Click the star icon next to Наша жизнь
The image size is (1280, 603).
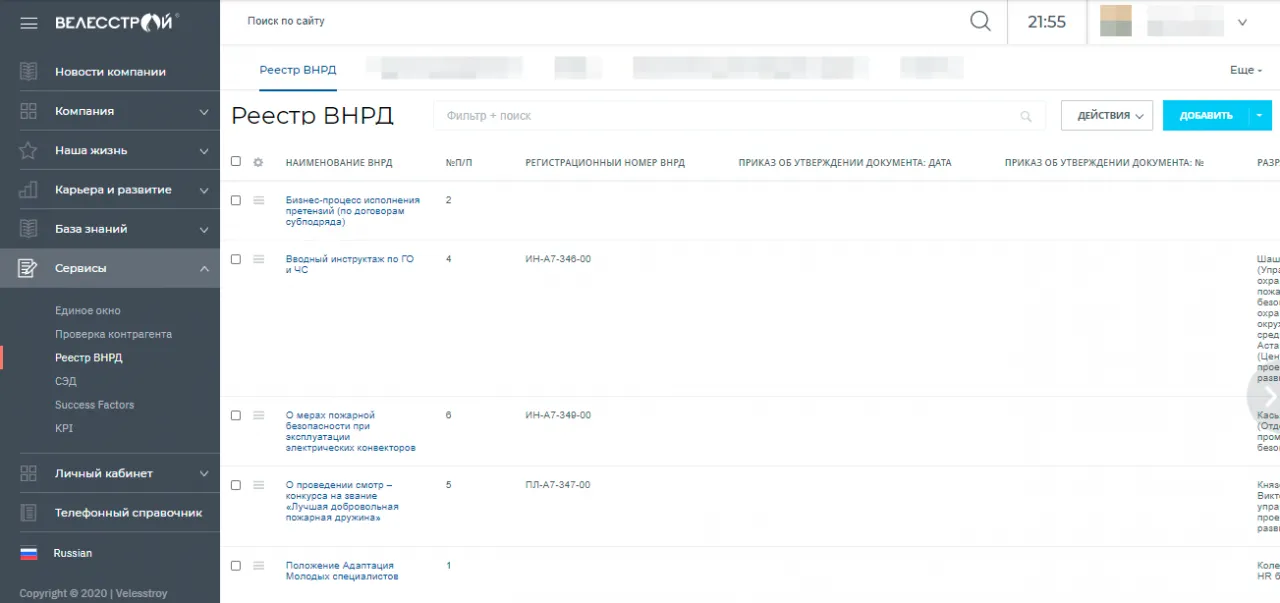point(28,151)
